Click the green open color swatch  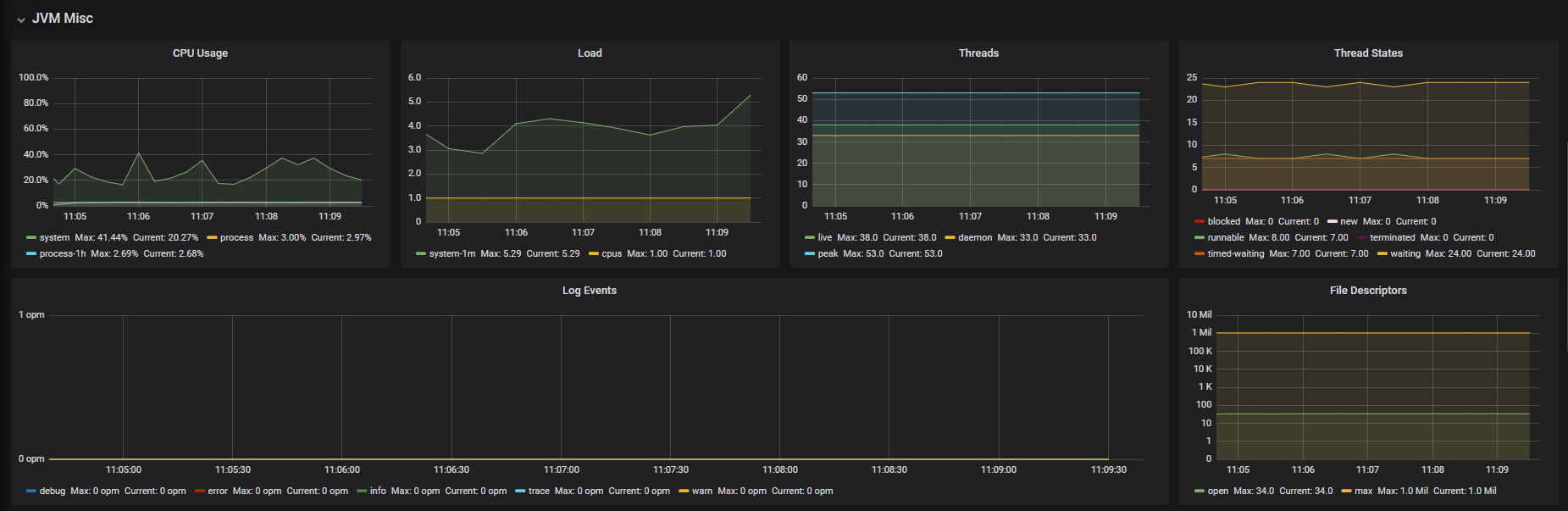pyautogui.click(x=1200, y=491)
